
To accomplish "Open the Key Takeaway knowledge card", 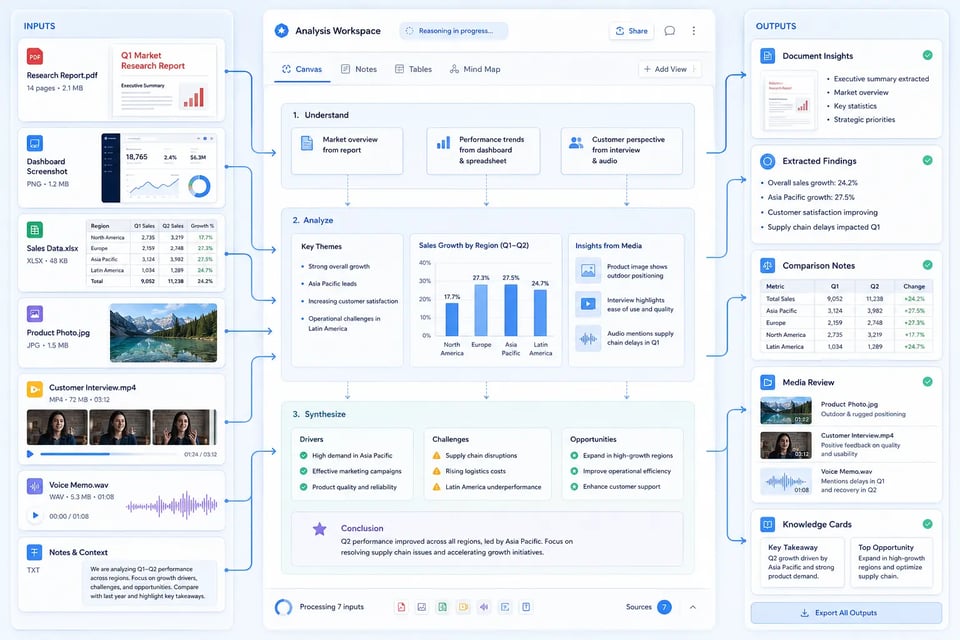I will [802, 563].
